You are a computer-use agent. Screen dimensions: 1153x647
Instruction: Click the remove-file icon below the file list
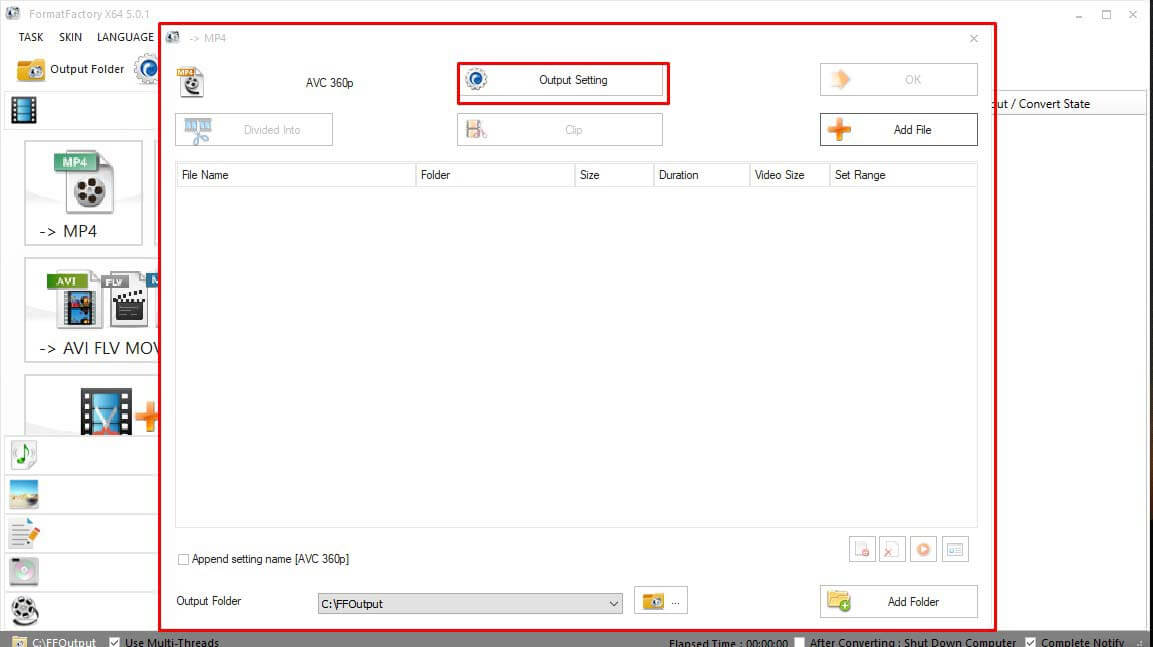pos(862,549)
